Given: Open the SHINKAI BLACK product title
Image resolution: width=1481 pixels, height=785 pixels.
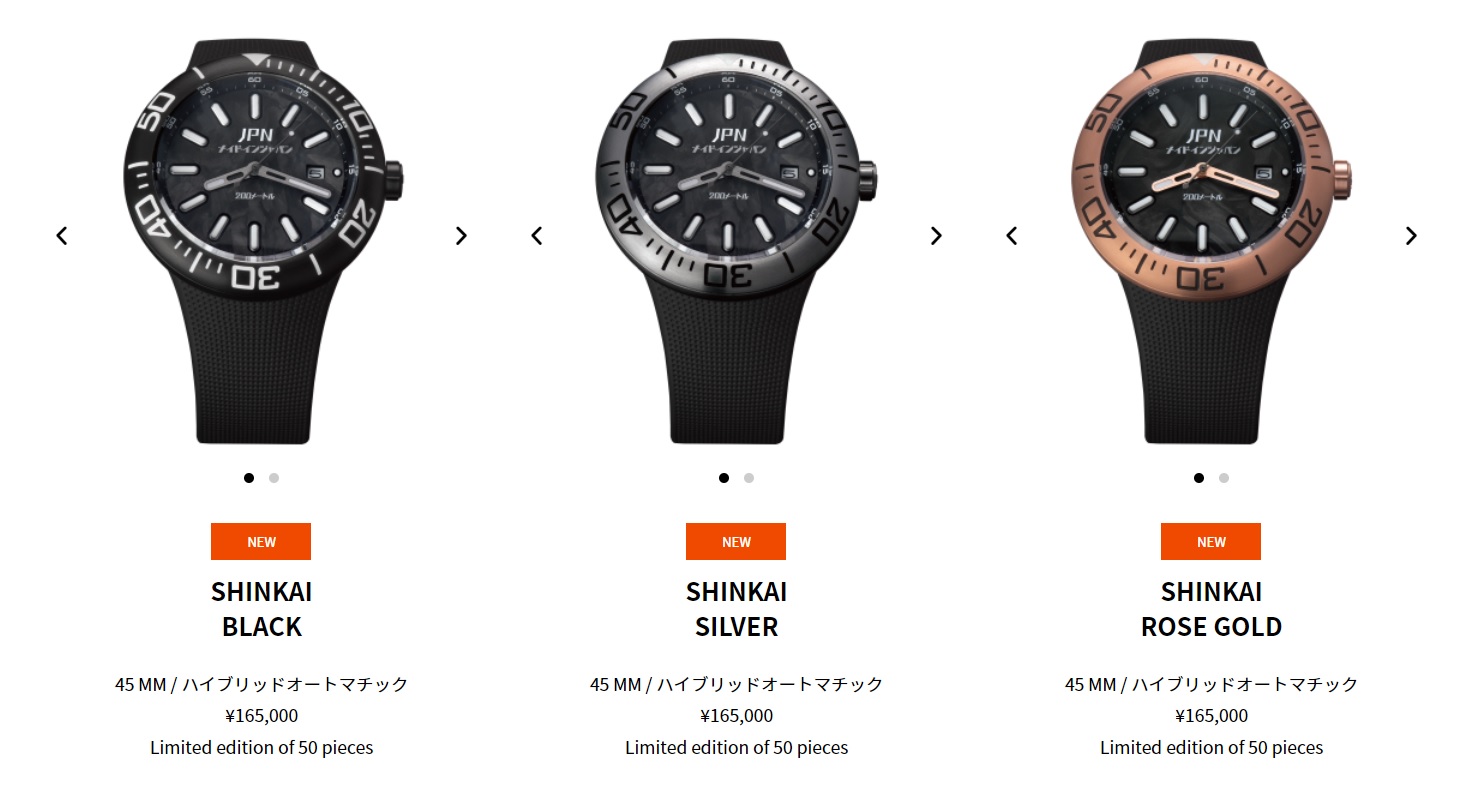Looking at the screenshot, I should [x=261, y=609].
